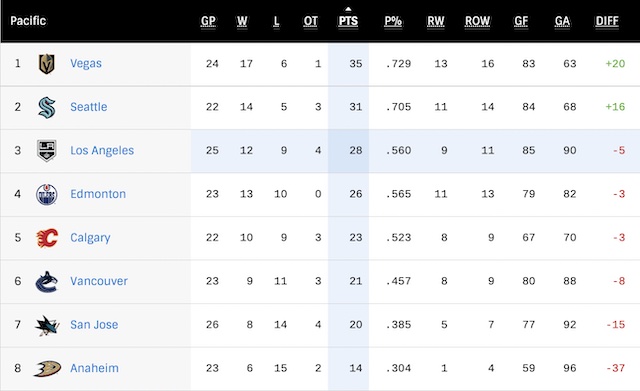Sort by GF goals-for header
This screenshot has height=391, width=640.
point(521,21)
